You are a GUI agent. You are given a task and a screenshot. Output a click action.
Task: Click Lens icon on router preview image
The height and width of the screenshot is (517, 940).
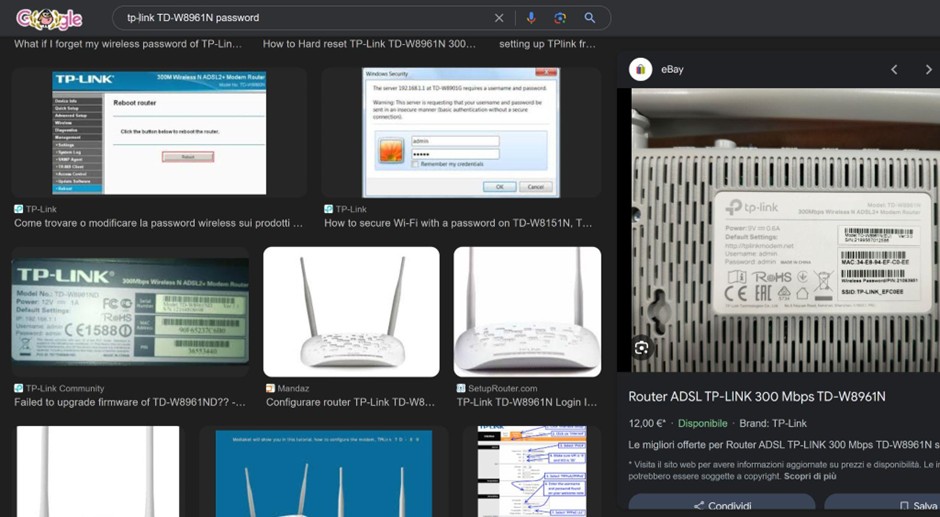[641, 348]
